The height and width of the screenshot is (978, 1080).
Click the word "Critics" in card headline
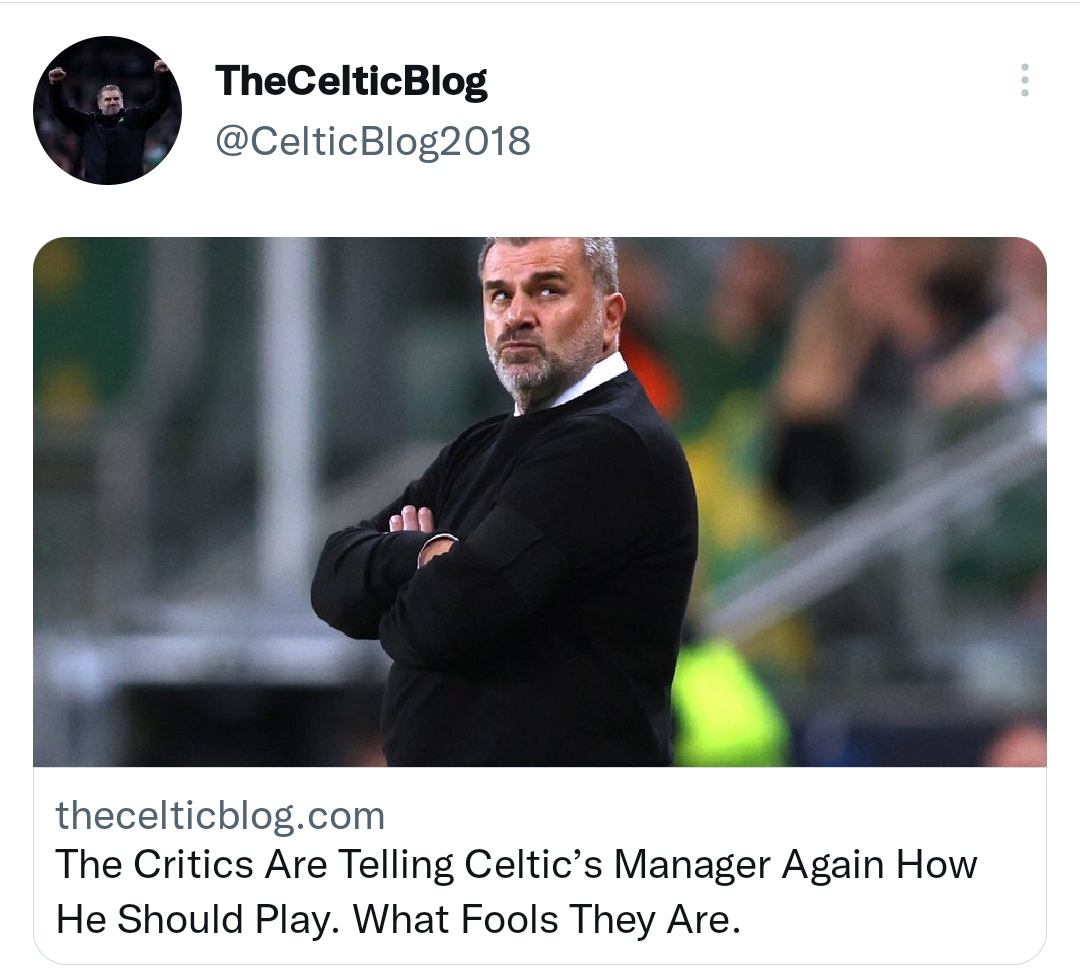tap(194, 864)
